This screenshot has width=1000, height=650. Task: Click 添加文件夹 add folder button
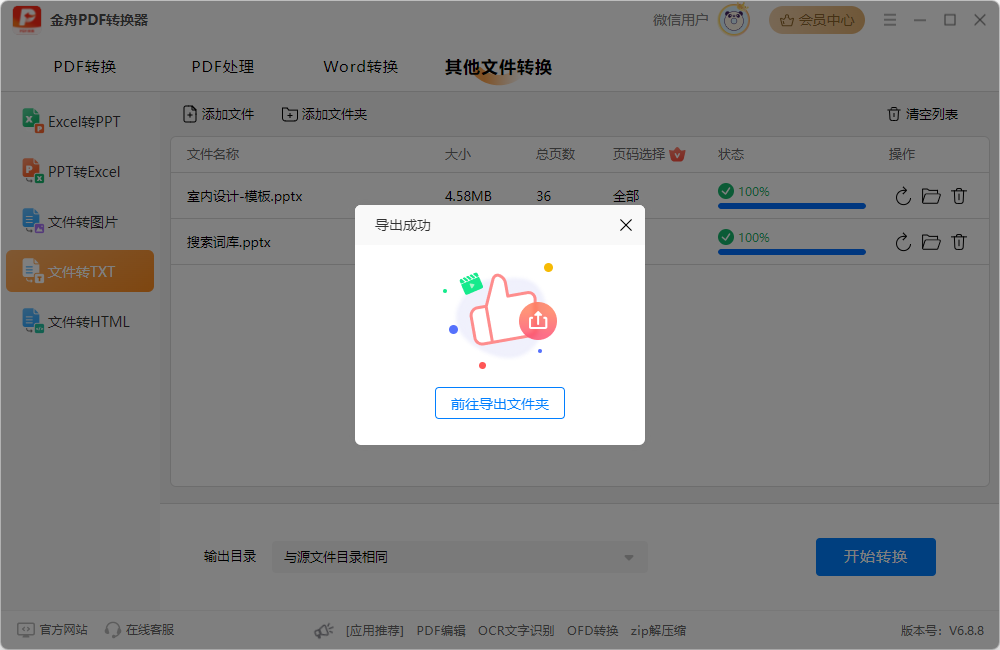point(325,114)
